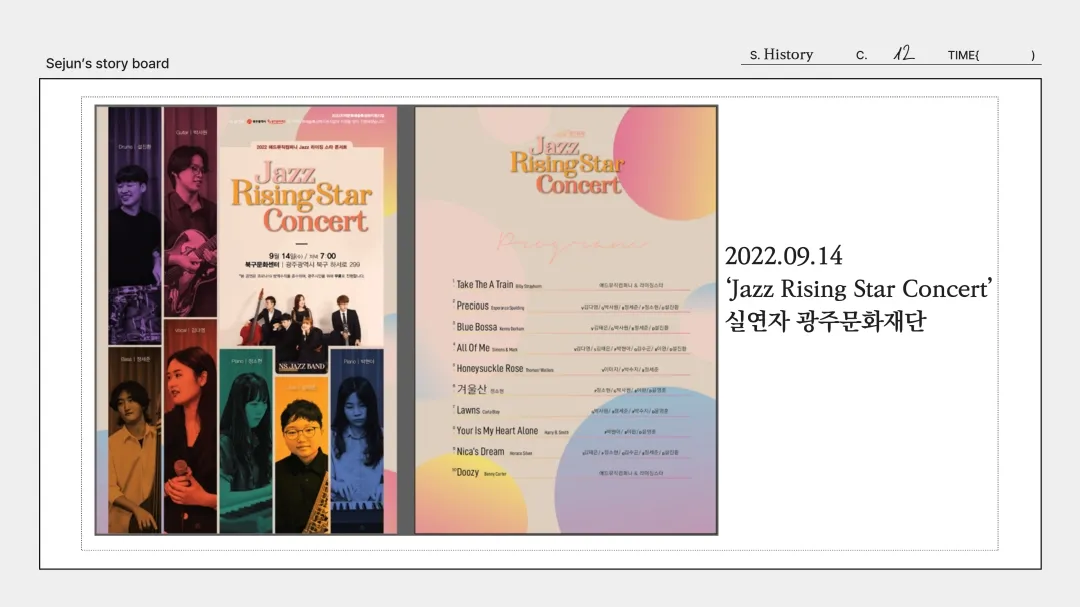The width and height of the screenshot is (1080, 607).
Task: Click the program sheet's "Jazz Rising Star Concert" logo
Action: (567, 165)
